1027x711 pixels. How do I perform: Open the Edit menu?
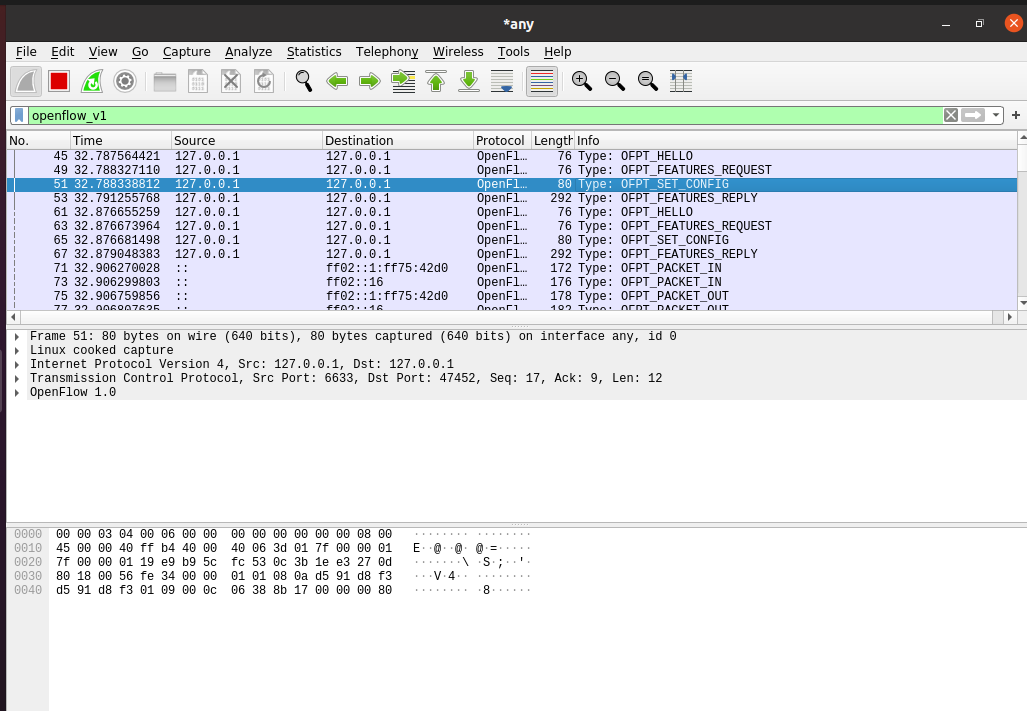(62, 52)
